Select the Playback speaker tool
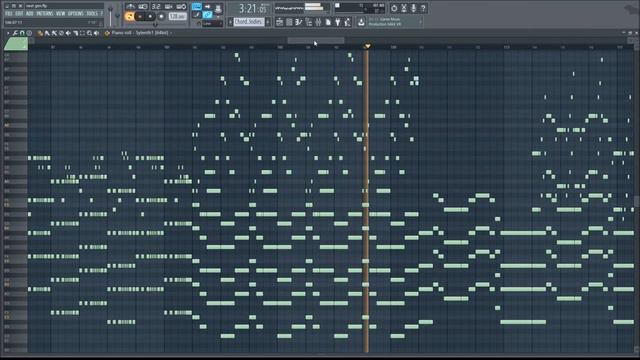 (96, 33)
